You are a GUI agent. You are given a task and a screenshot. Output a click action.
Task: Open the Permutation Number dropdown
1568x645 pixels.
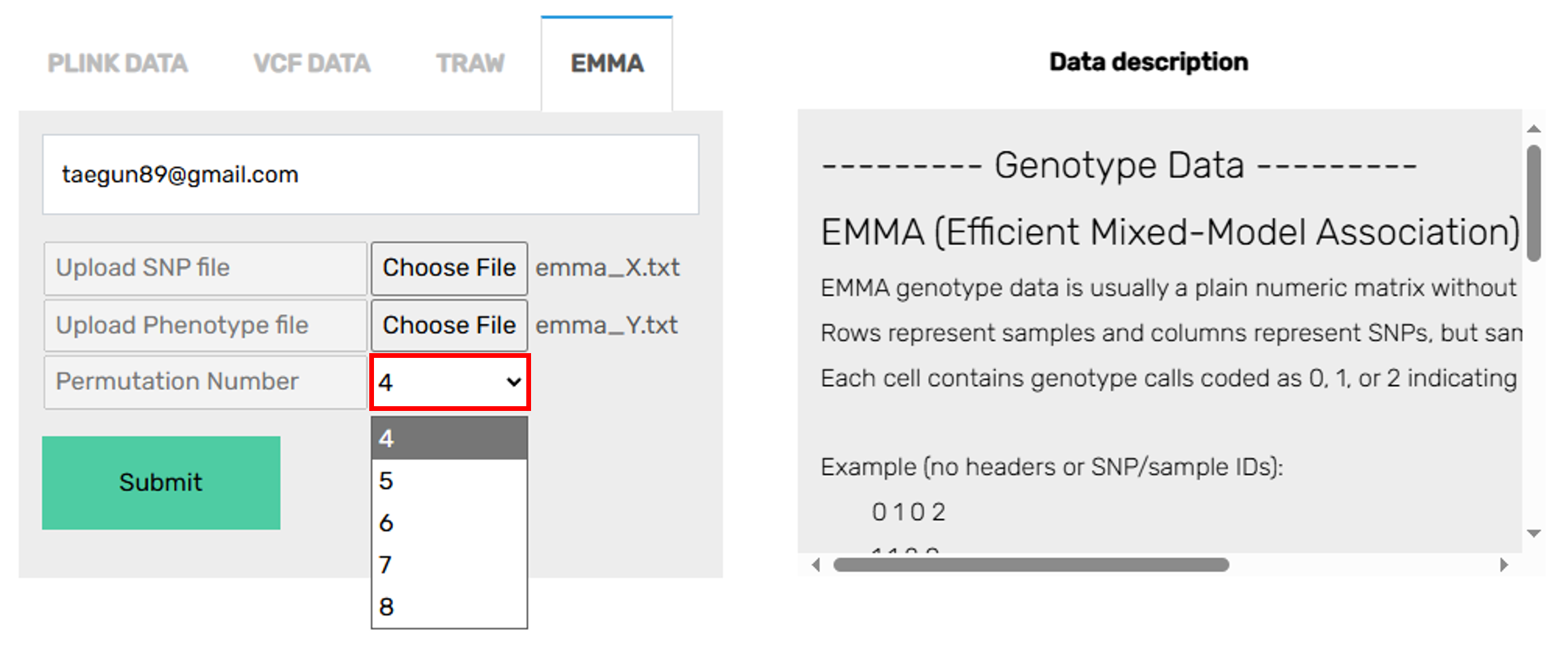click(449, 382)
